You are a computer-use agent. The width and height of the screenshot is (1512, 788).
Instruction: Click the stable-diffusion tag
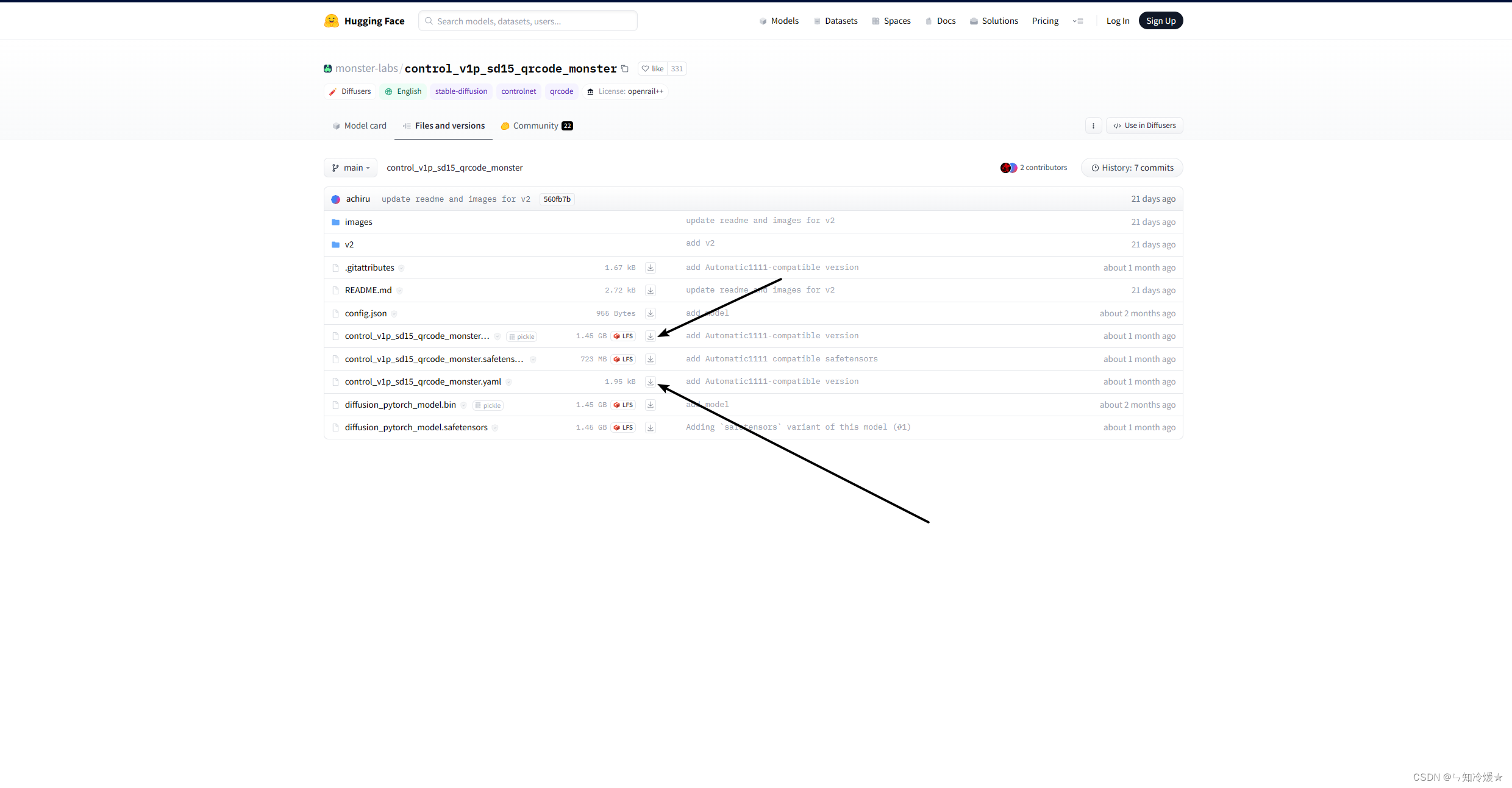pos(461,91)
